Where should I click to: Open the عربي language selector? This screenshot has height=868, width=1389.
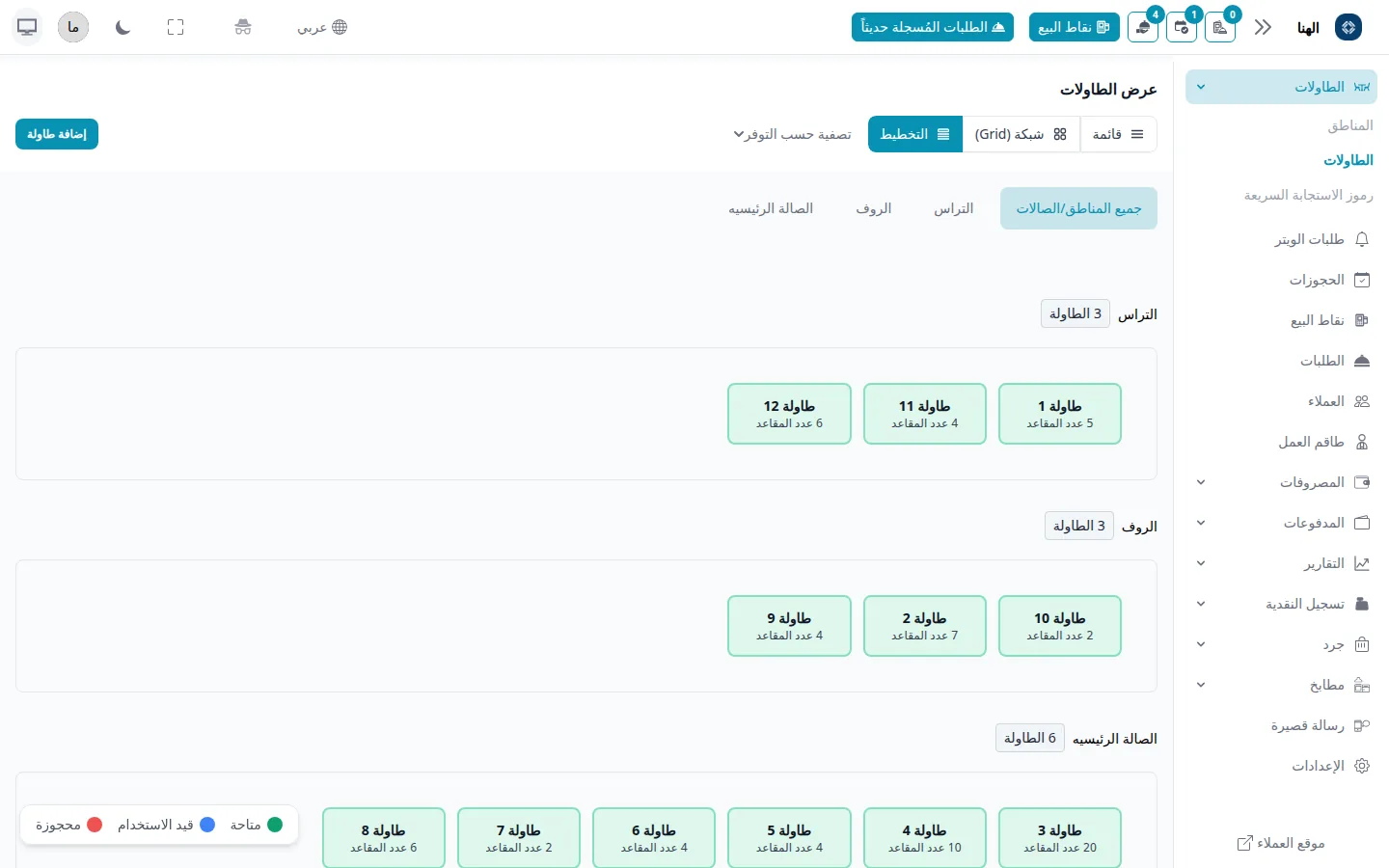[x=322, y=27]
